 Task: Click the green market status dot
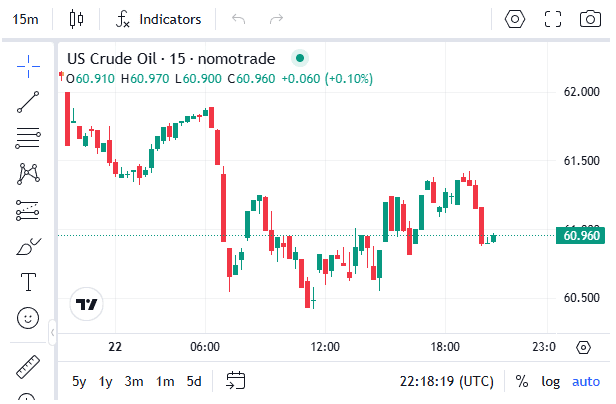coord(300,58)
